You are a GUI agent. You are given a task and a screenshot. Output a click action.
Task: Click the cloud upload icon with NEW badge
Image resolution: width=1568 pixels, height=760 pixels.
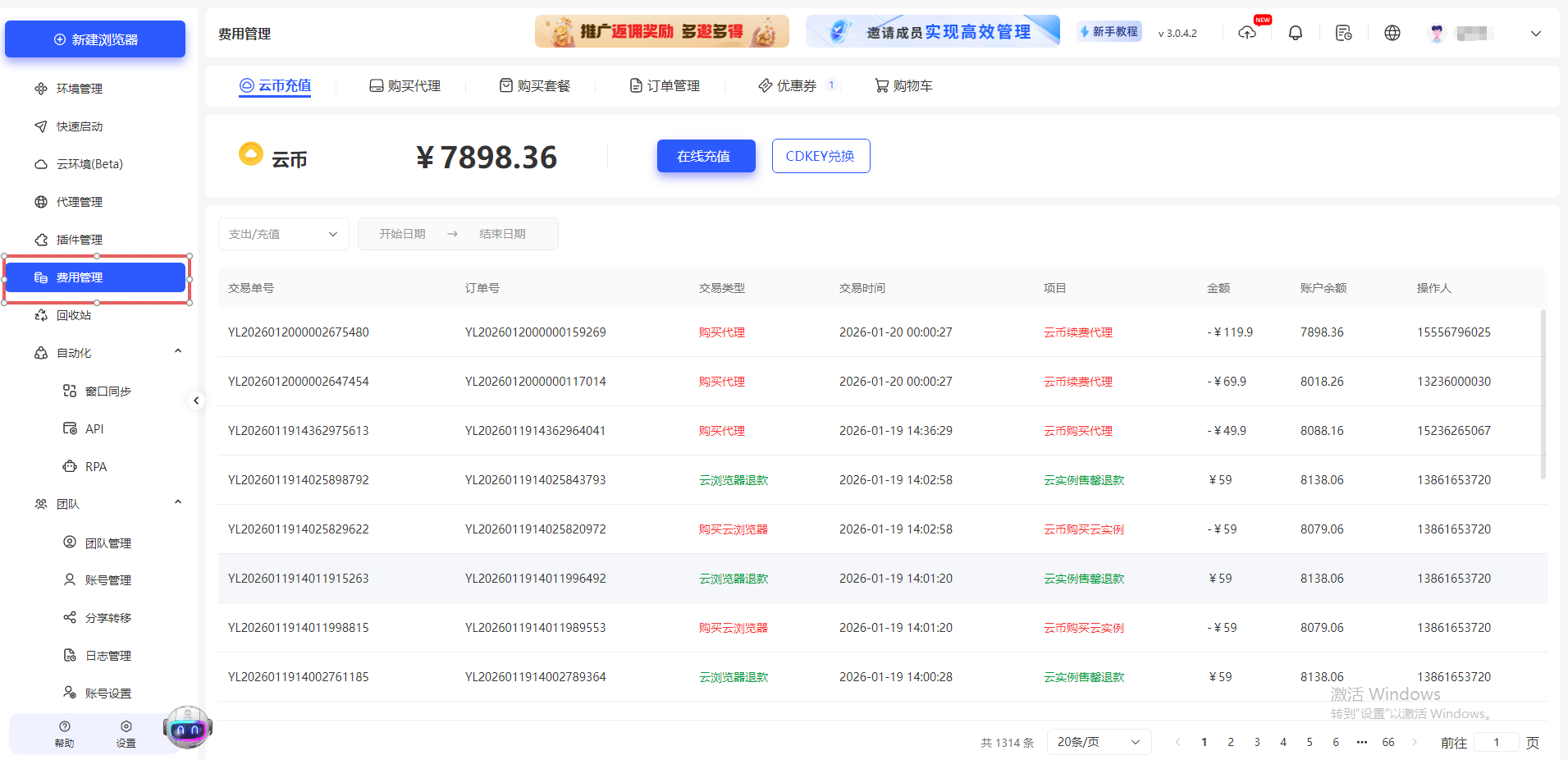click(x=1248, y=33)
